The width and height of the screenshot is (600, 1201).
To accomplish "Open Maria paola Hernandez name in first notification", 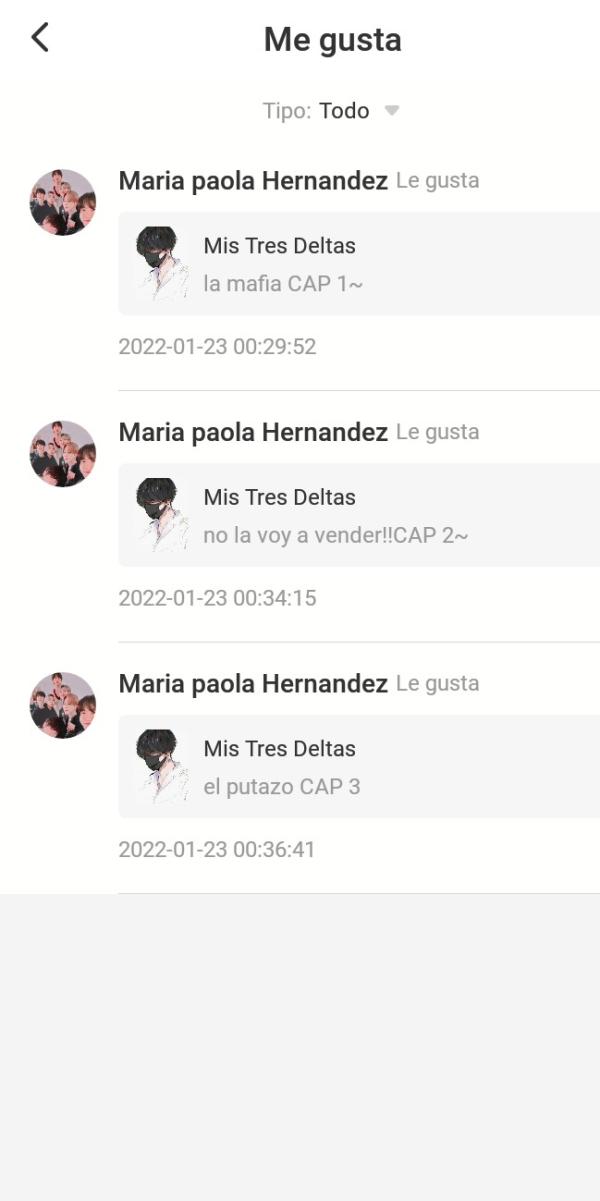I will (x=253, y=181).
